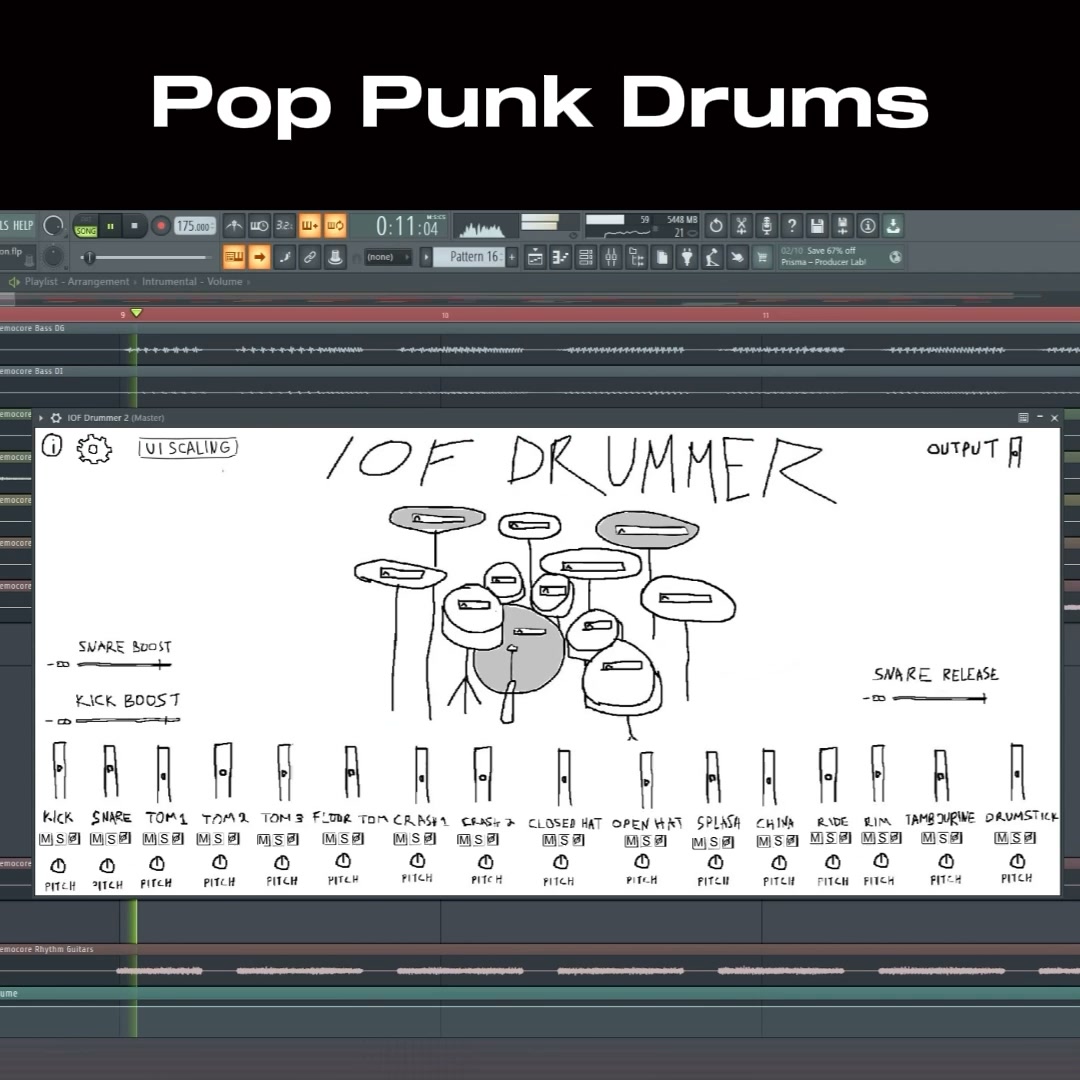Click the CHINA pitch knob
The height and width of the screenshot is (1080, 1080).
click(x=779, y=862)
